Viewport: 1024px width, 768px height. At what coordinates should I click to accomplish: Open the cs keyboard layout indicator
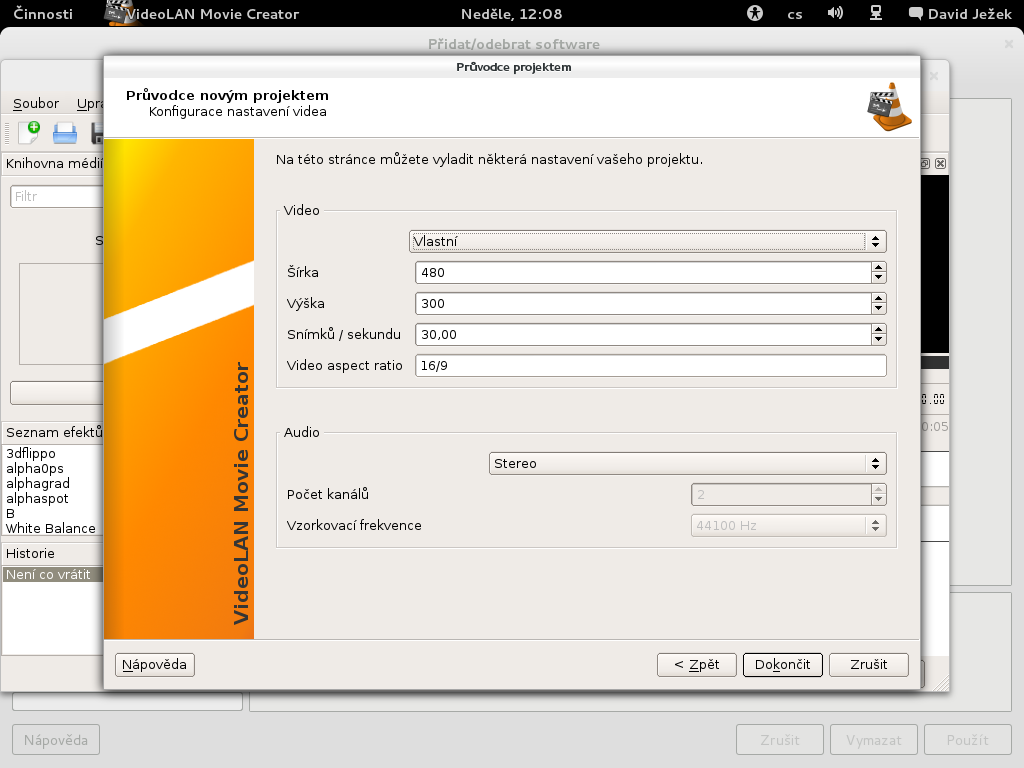coord(795,14)
